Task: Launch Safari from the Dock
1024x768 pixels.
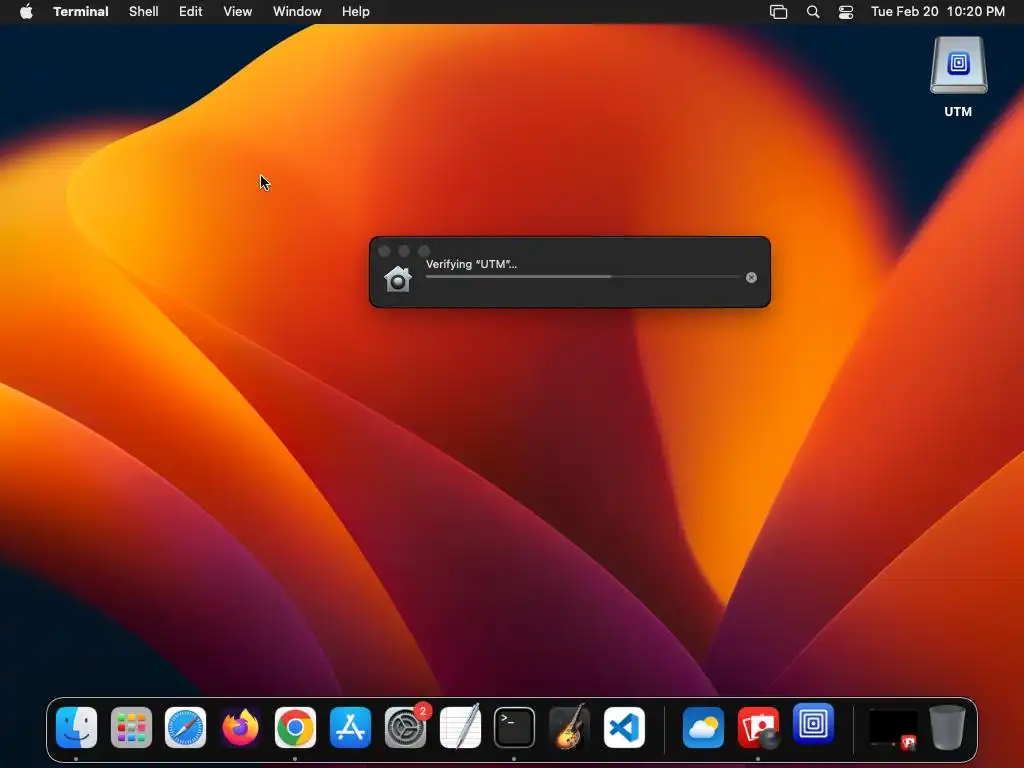Action: pyautogui.click(x=185, y=728)
